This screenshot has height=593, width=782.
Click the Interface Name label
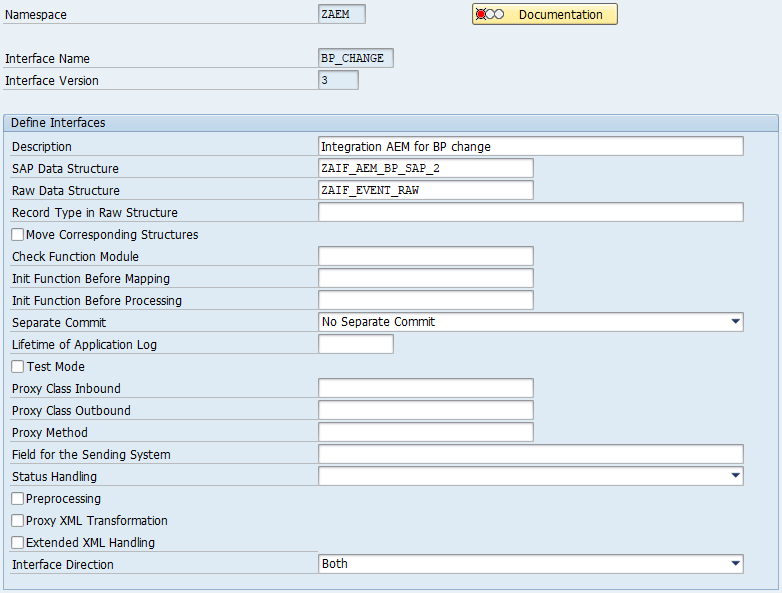(47, 58)
